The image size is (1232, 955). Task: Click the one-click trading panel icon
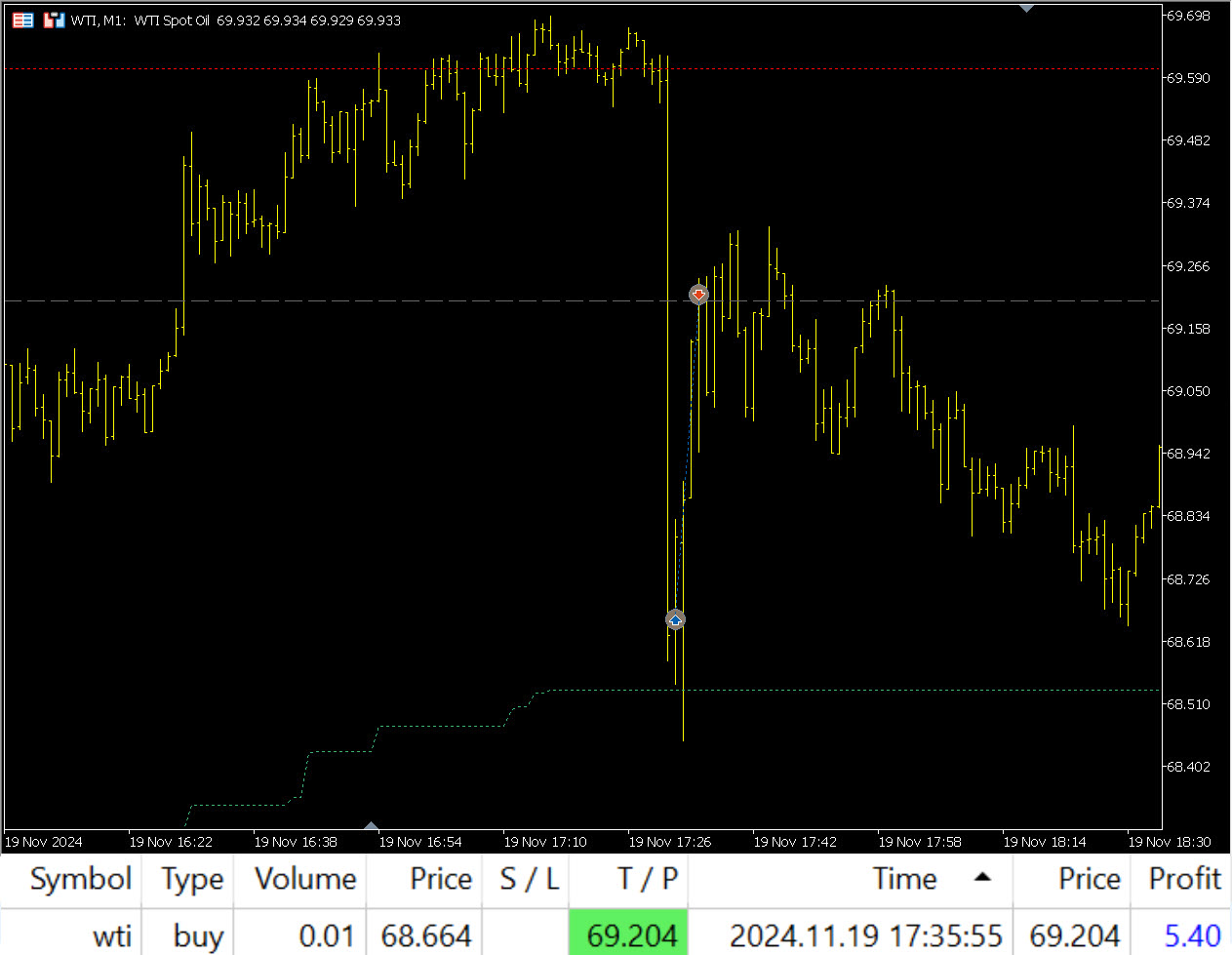22,20
